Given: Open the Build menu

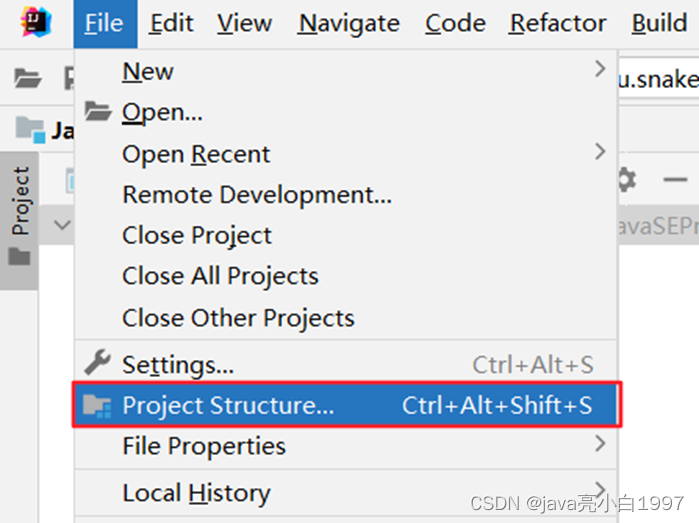Looking at the screenshot, I should tap(659, 23).
